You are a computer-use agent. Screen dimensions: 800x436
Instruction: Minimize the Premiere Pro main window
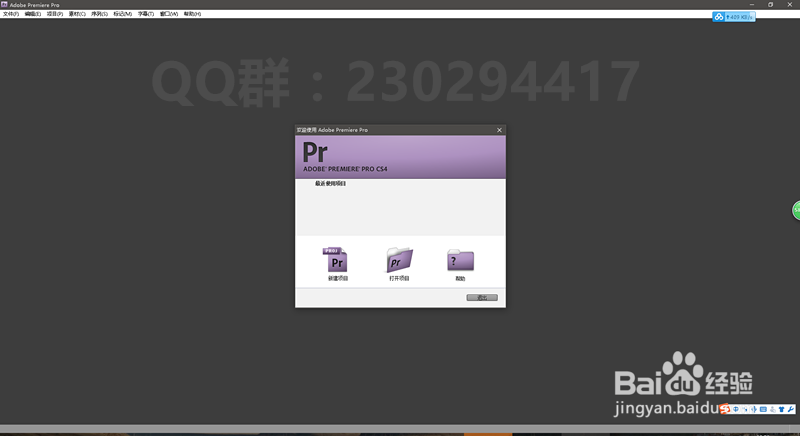point(752,5)
